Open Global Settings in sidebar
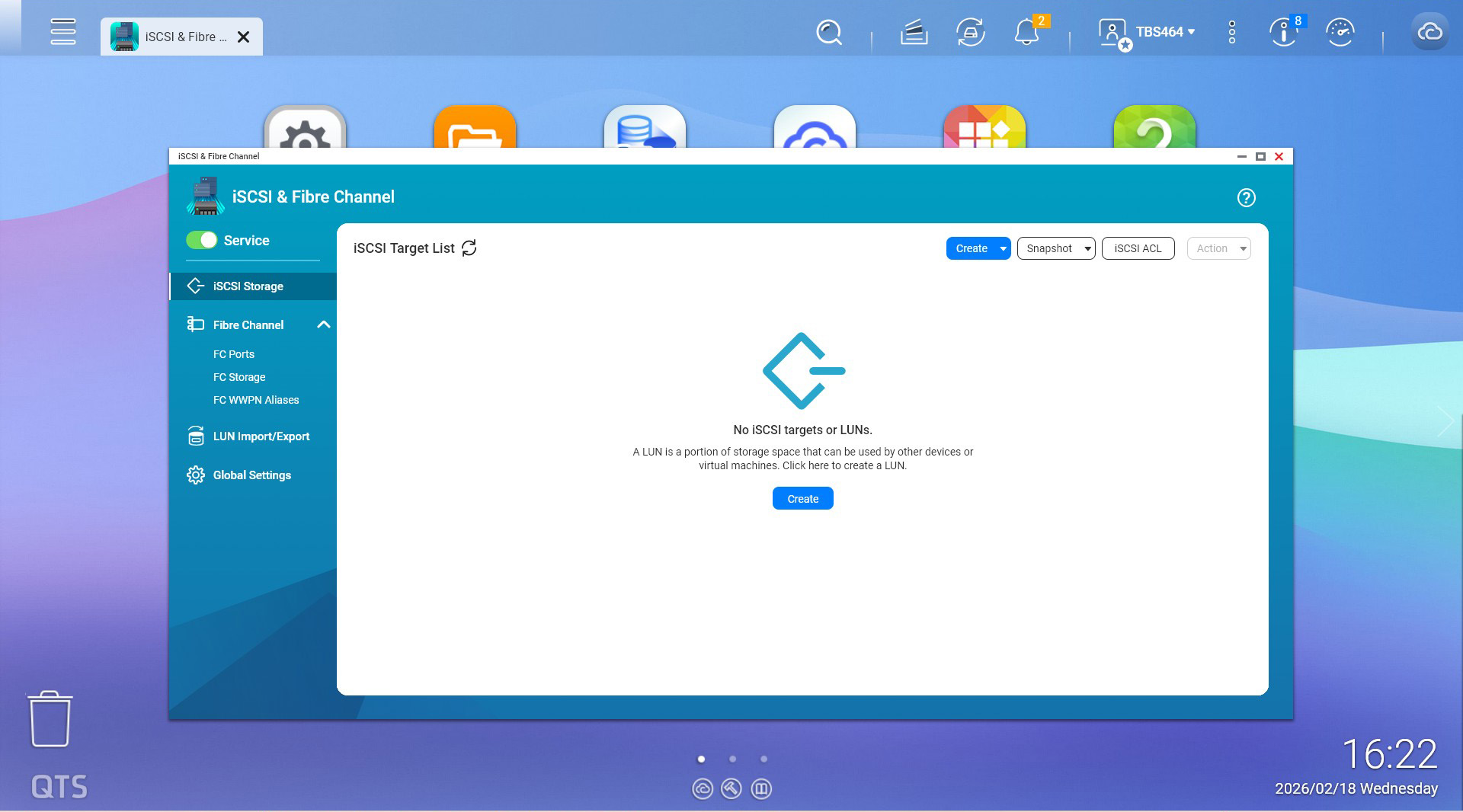Viewport: 1463px width, 812px height. [251, 475]
